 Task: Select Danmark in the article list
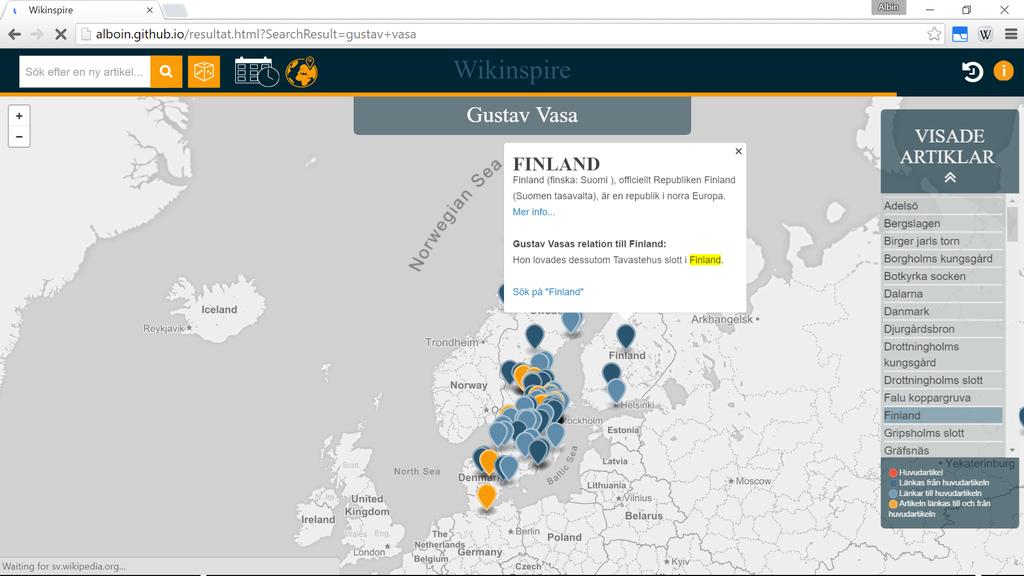pos(942,312)
